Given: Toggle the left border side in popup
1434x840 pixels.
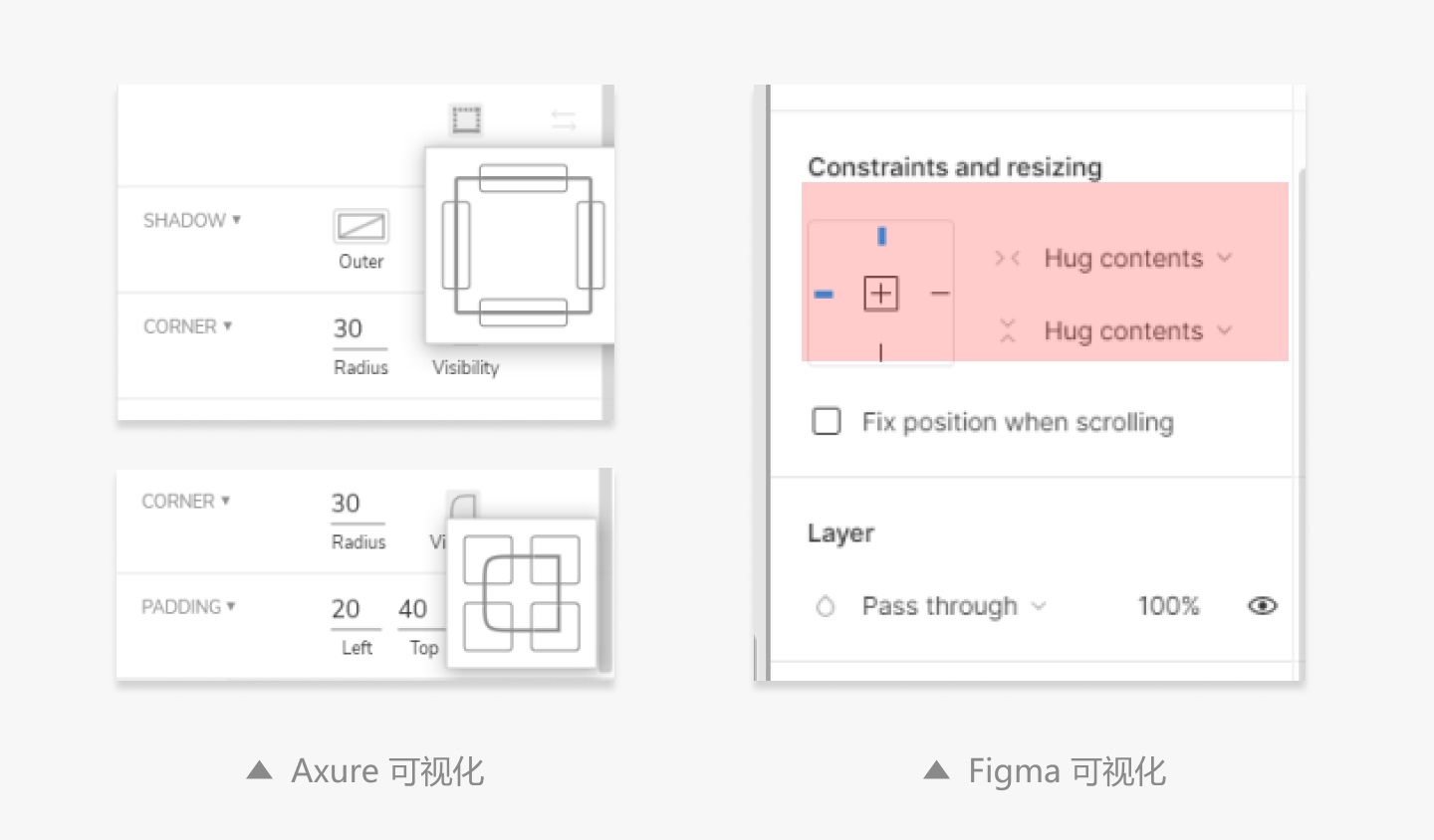Looking at the screenshot, I should 456,245.
